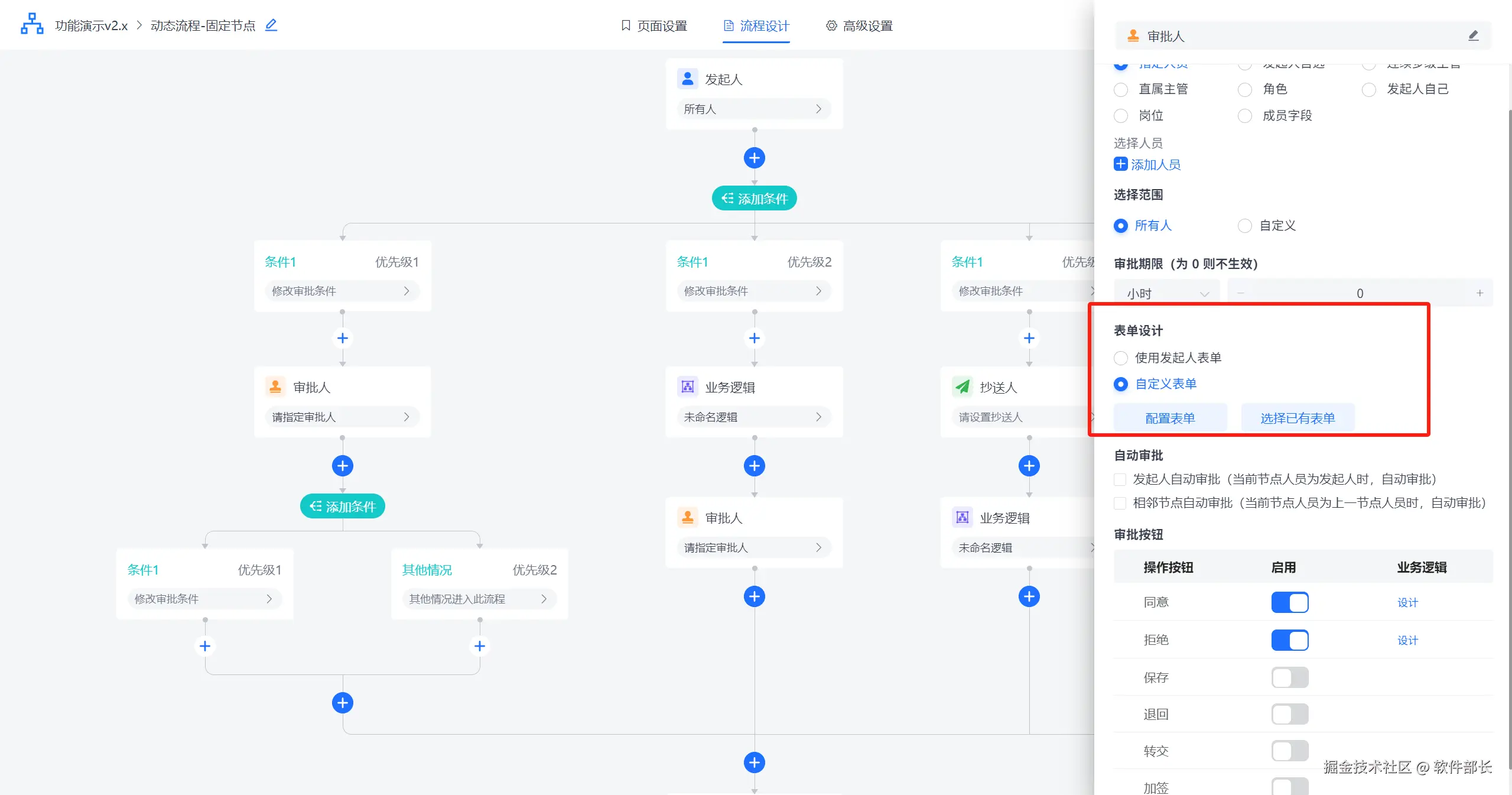The image size is (1512, 795).
Task: Select the 使用发起人表单 radio option
Action: pos(1121,358)
